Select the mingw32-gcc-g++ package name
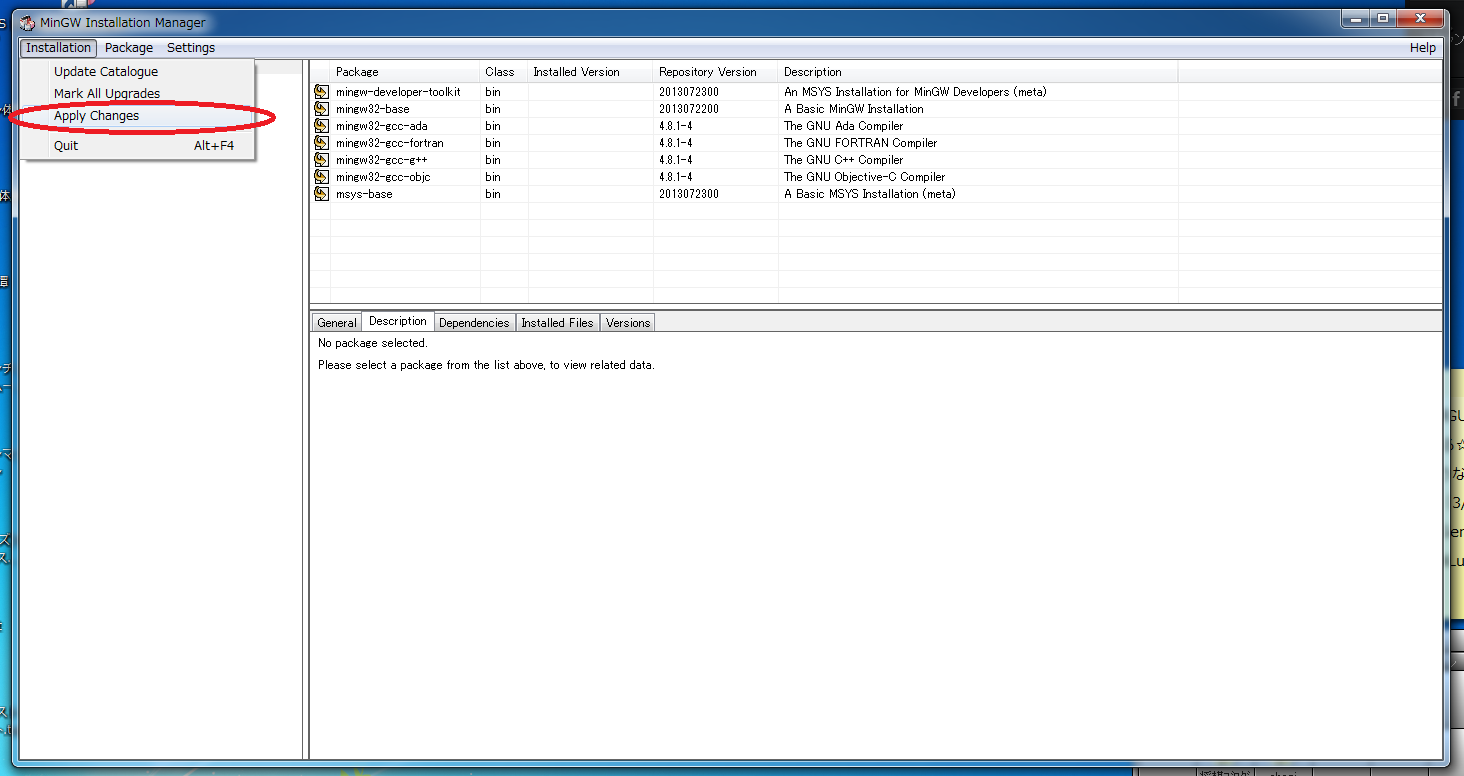This screenshot has height=776, width=1464. coord(382,160)
